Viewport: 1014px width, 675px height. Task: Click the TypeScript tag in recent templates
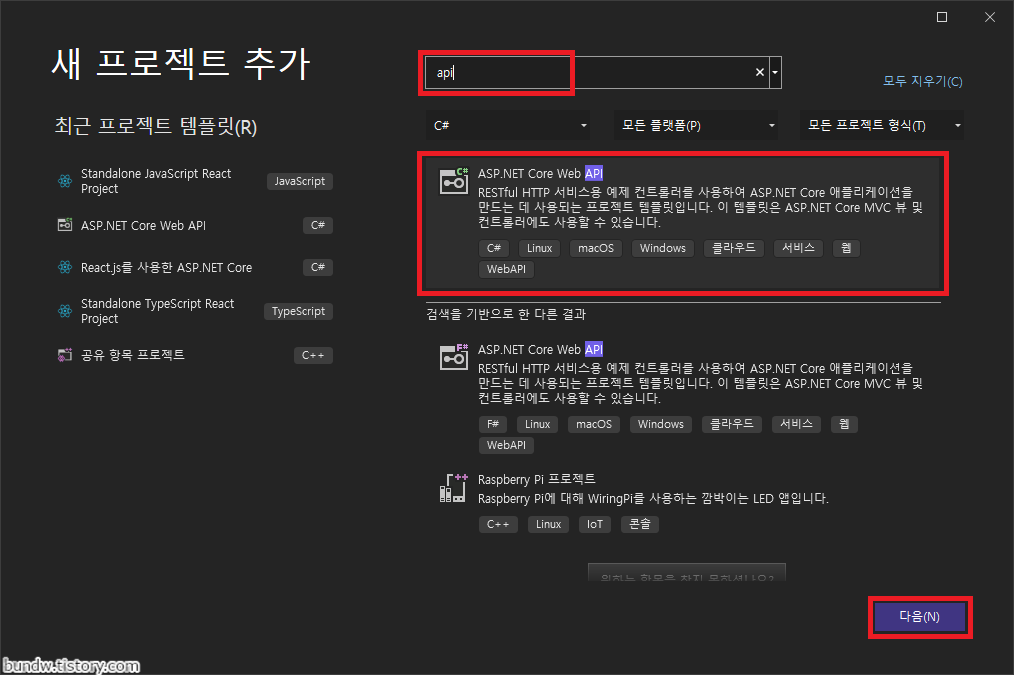[x=298, y=311]
